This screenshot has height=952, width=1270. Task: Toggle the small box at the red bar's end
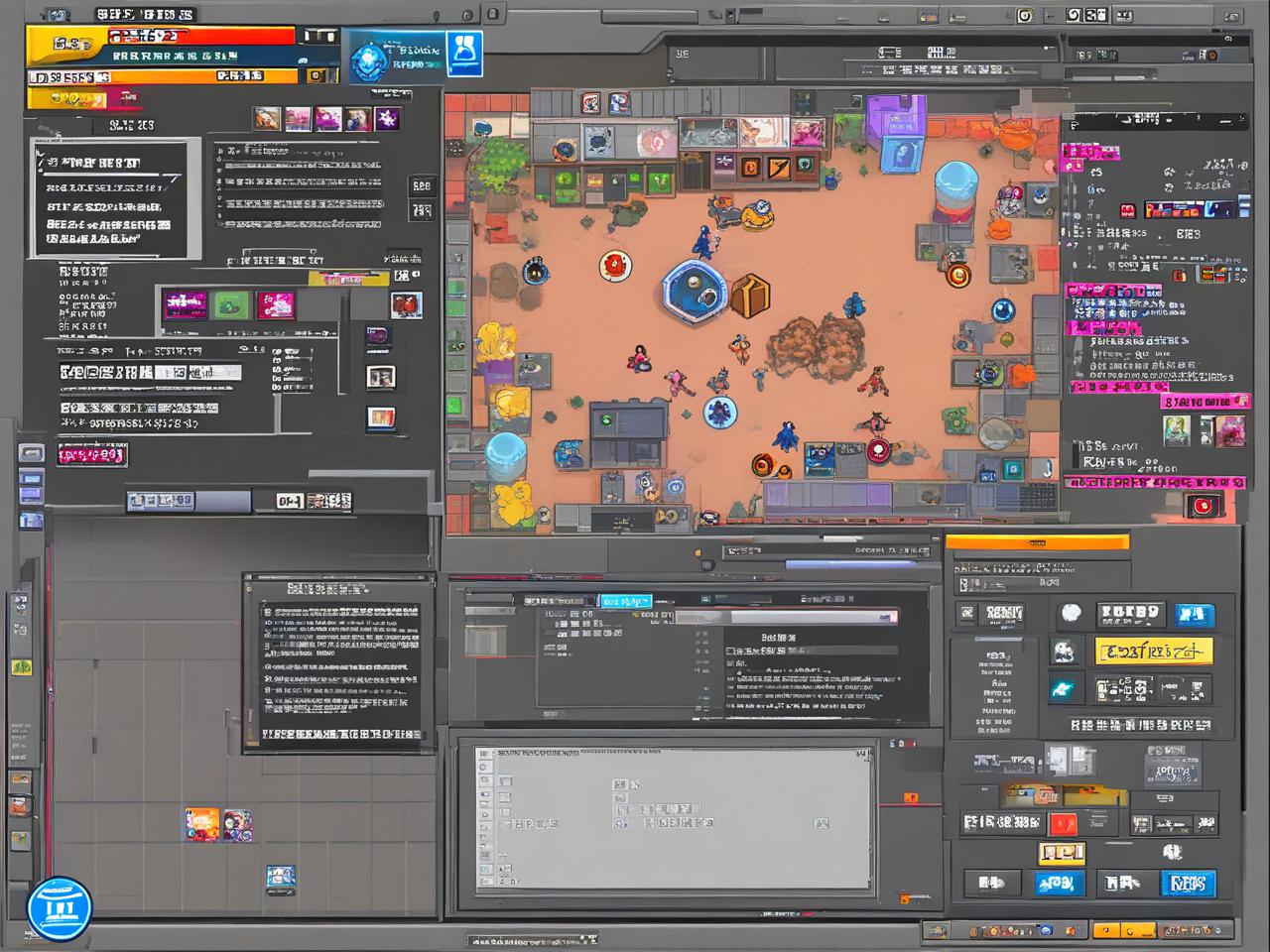(x=319, y=37)
